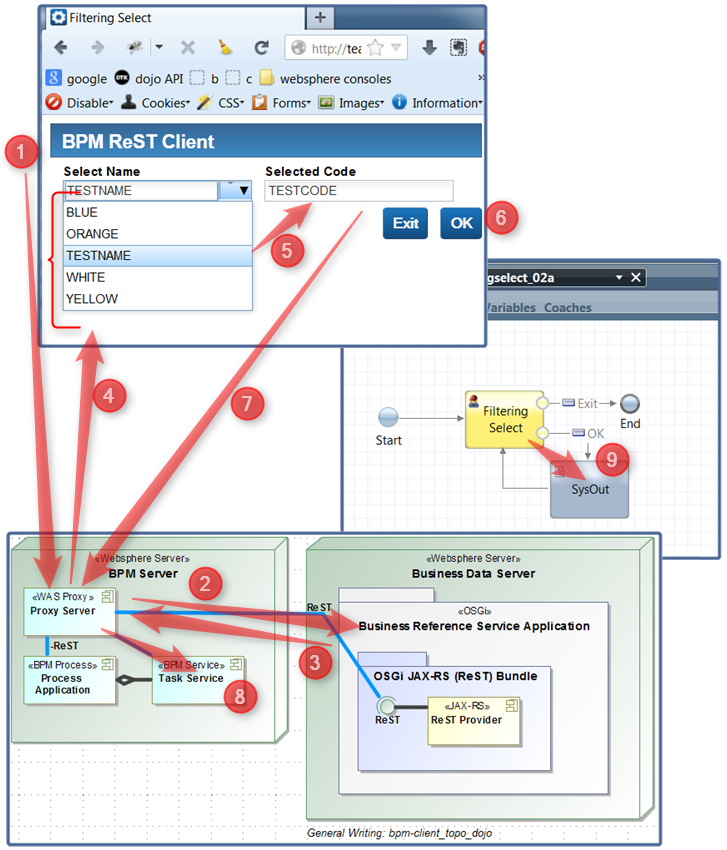The width and height of the screenshot is (727, 850).
Task: Select the Filtering Select coach node
Action: (505, 420)
